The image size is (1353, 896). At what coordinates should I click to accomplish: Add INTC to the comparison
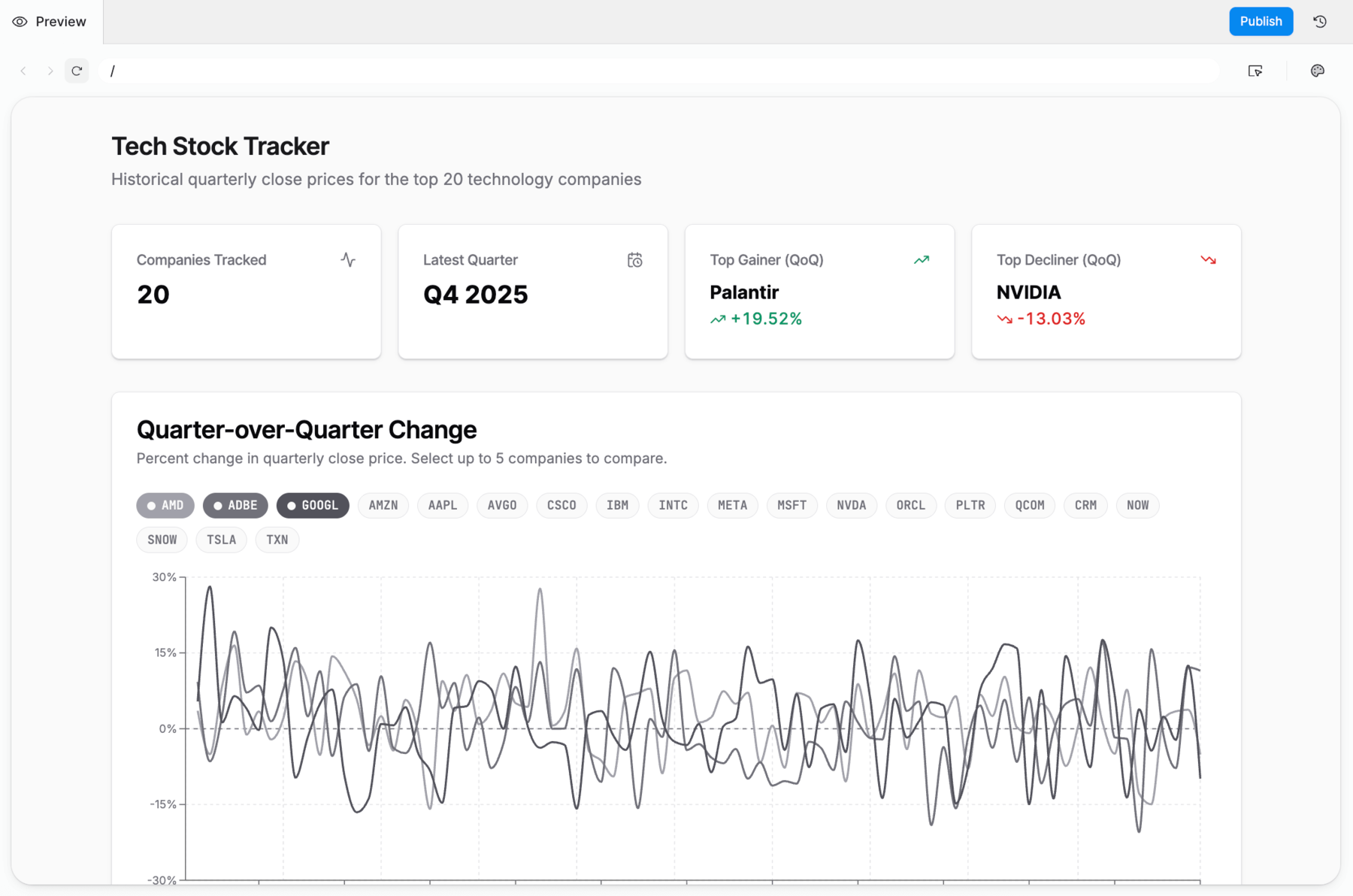click(673, 506)
